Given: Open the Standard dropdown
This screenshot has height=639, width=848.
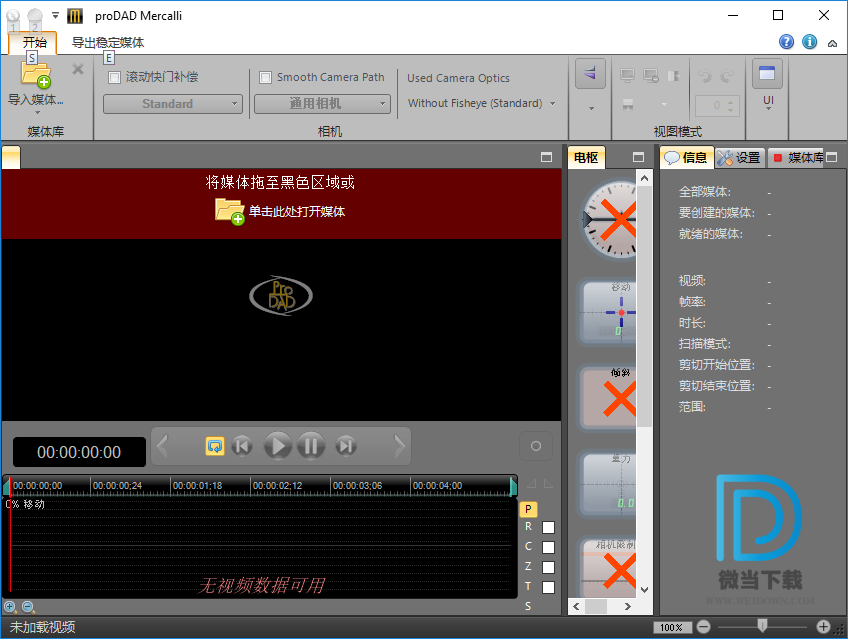Looking at the screenshot, I should (173, 104).
